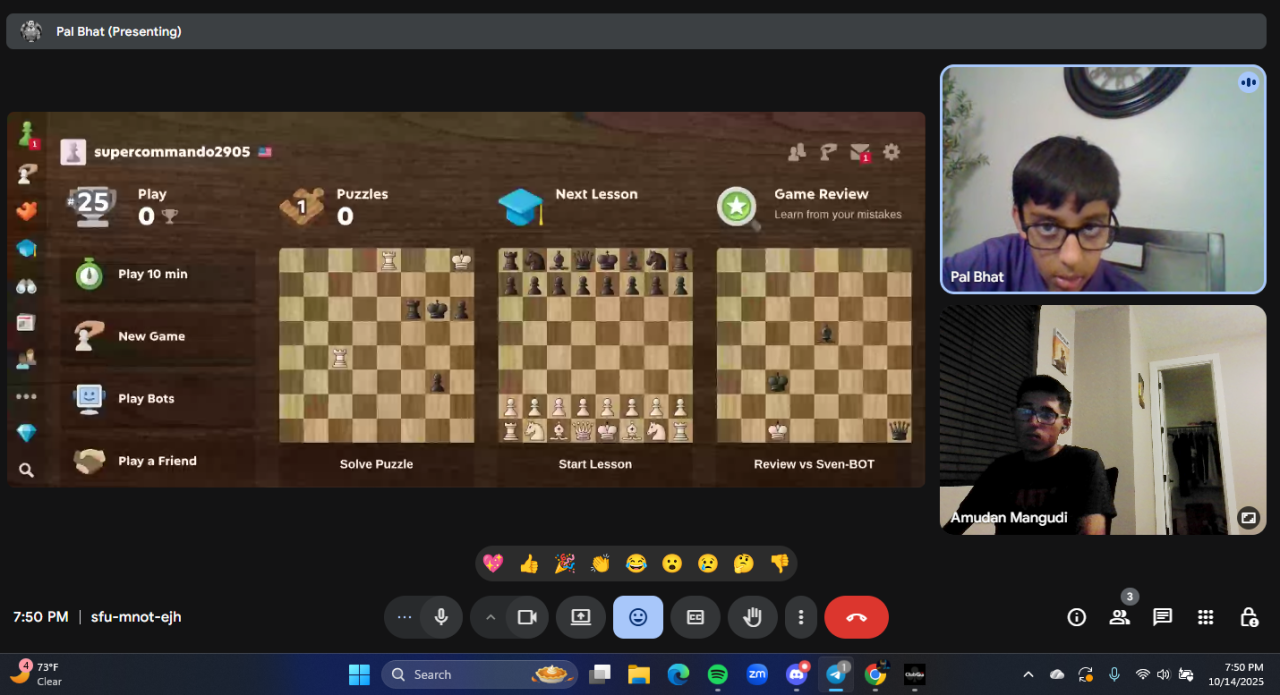Viewport: 1280px width, 695px height.
Task: Select Play a Friend option
Action: tap(157, 461)
